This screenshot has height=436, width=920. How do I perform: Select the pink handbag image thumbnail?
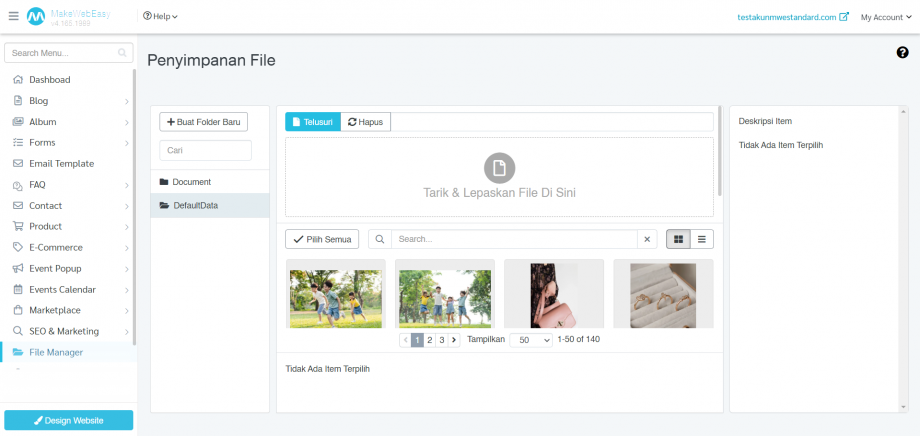pyautogui.click(x=553, y=293)
